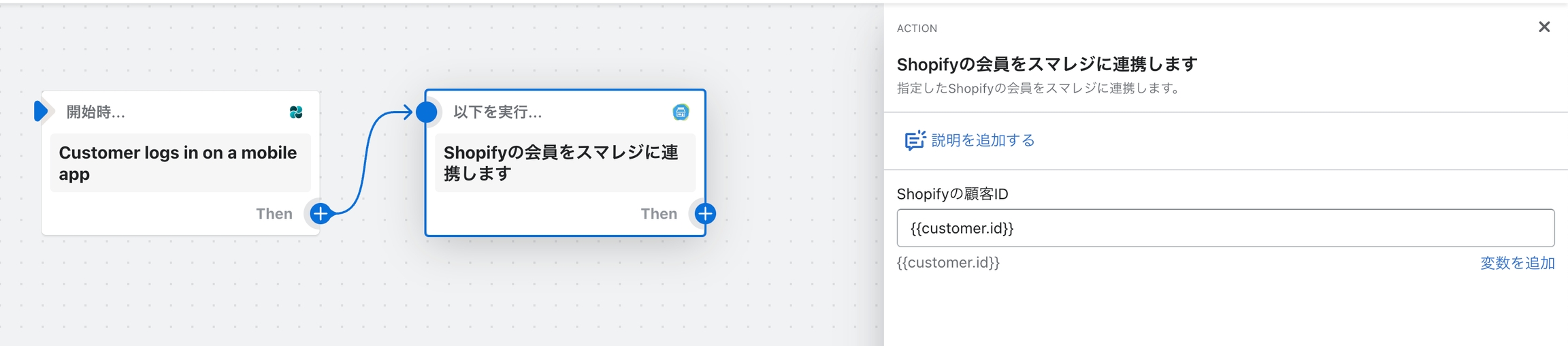Click the Then label on the action node
The height and width of the screenshot is (346, 1568).
pos(659,214)
